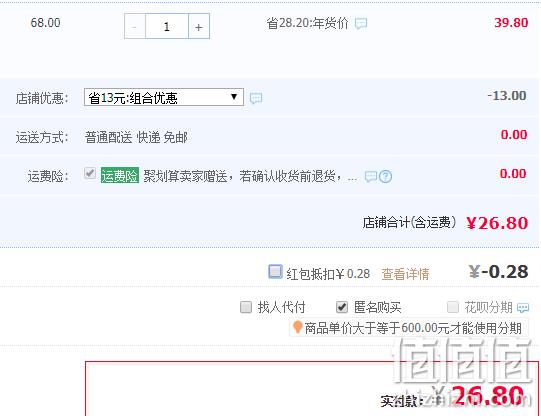Click the 花呗分期 checkbox

click(x=453, y=307)
